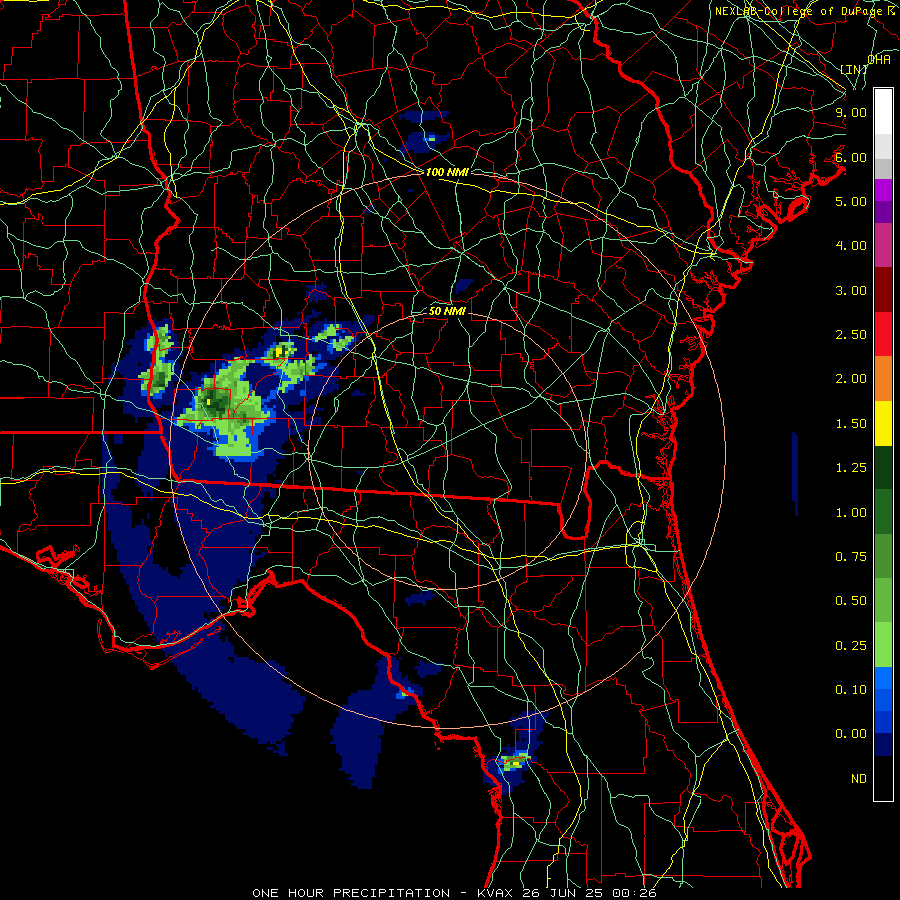The width and height of the screenshot is (900, 900).
Task: Click the OHA product label
Action: click(879, 59)
